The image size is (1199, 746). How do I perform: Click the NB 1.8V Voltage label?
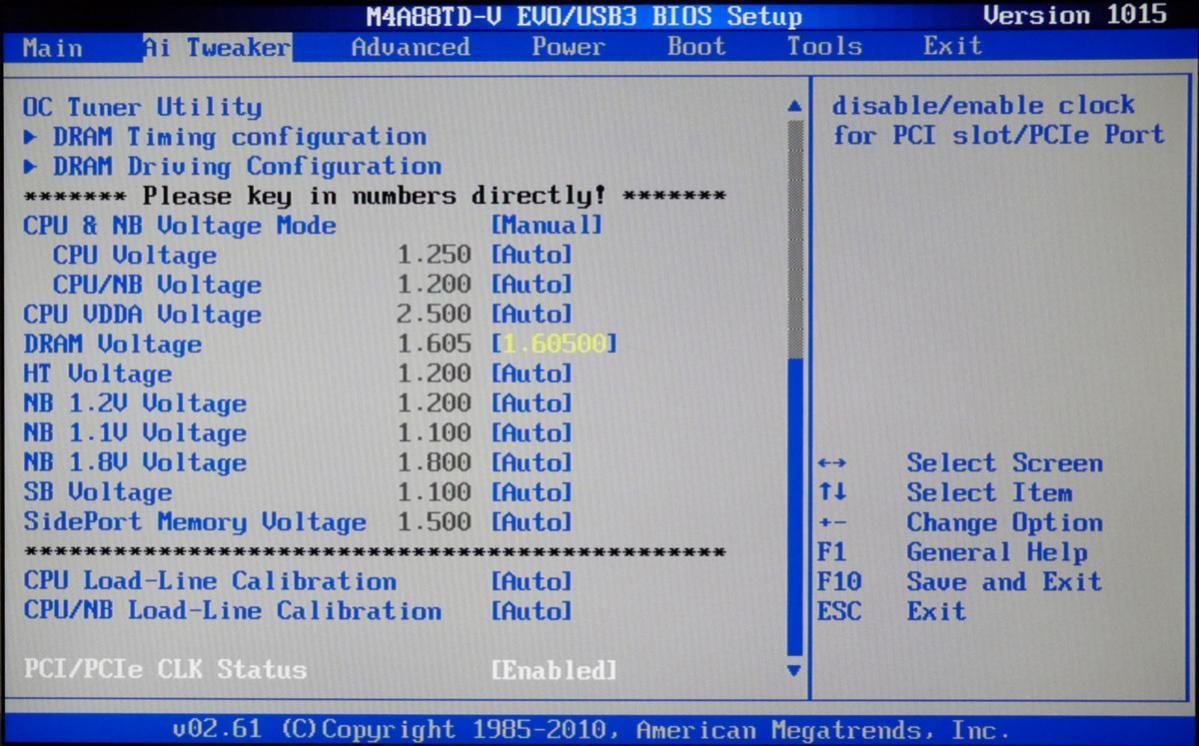pyautogui.click(x=135, y=464)
